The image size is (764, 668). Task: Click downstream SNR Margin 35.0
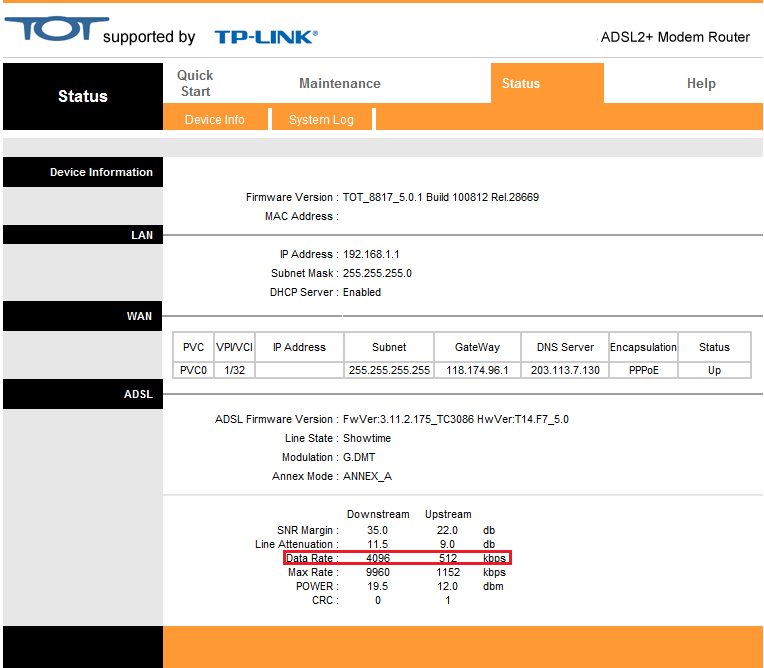pos(377,530)
